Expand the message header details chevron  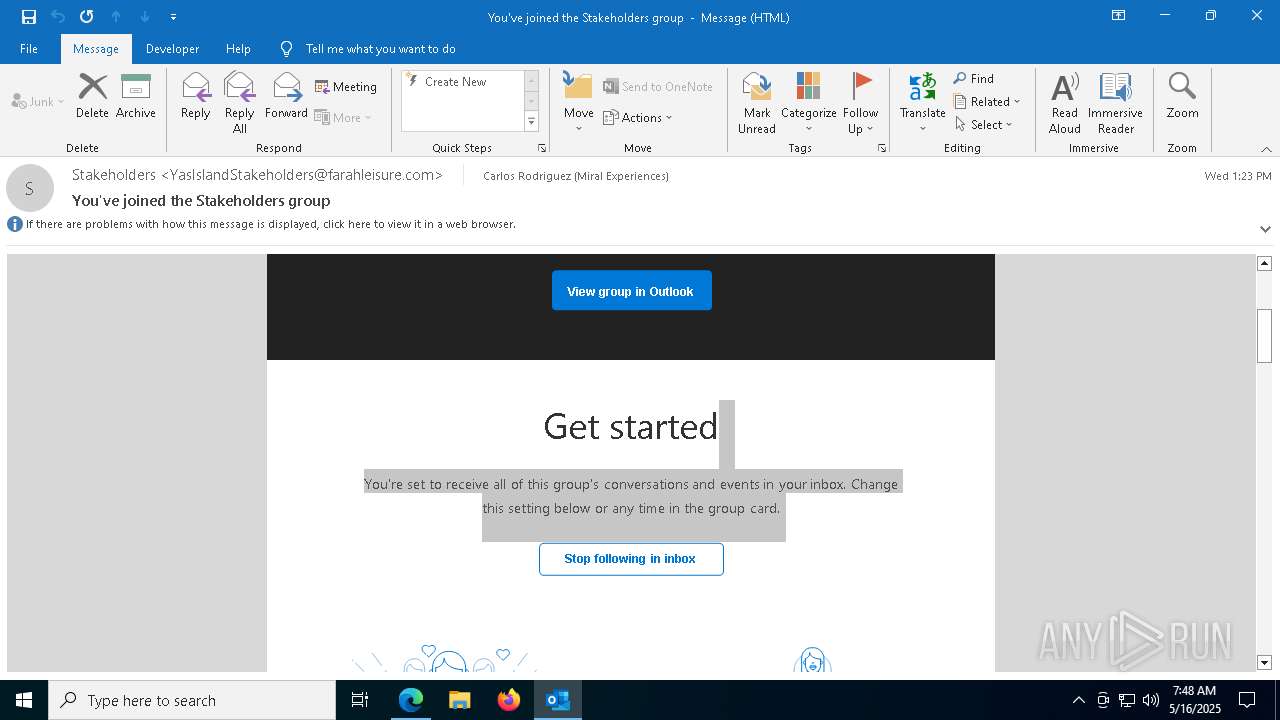(x=1265, y=229)
